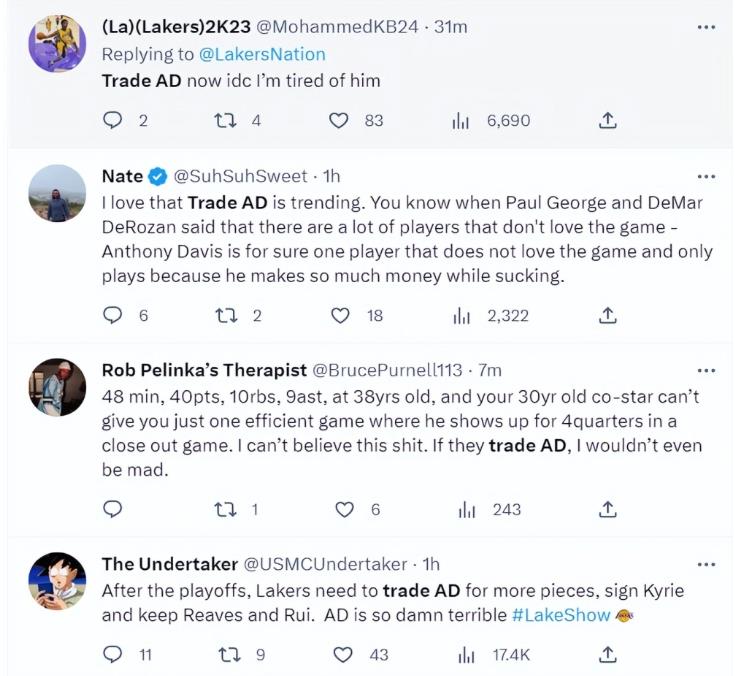Screen dimensions: 735x676
Task: Open more options on MohammedKB24's tweet
Action: [706, 27]
